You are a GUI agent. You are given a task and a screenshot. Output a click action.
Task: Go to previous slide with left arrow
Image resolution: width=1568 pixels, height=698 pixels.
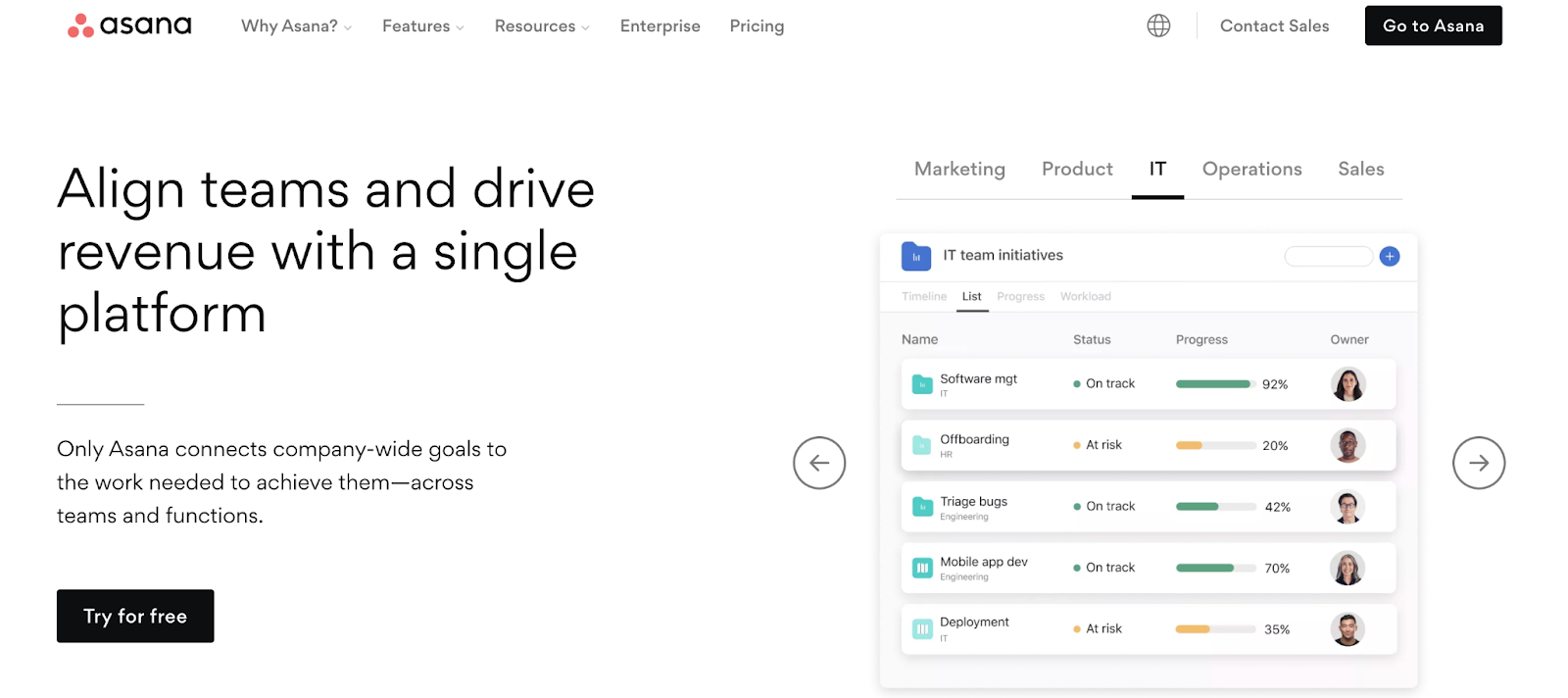[819, 463]
